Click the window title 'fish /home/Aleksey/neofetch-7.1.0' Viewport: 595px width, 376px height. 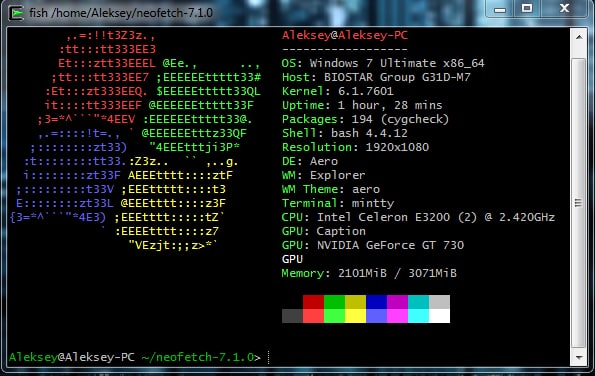[121, 13]
